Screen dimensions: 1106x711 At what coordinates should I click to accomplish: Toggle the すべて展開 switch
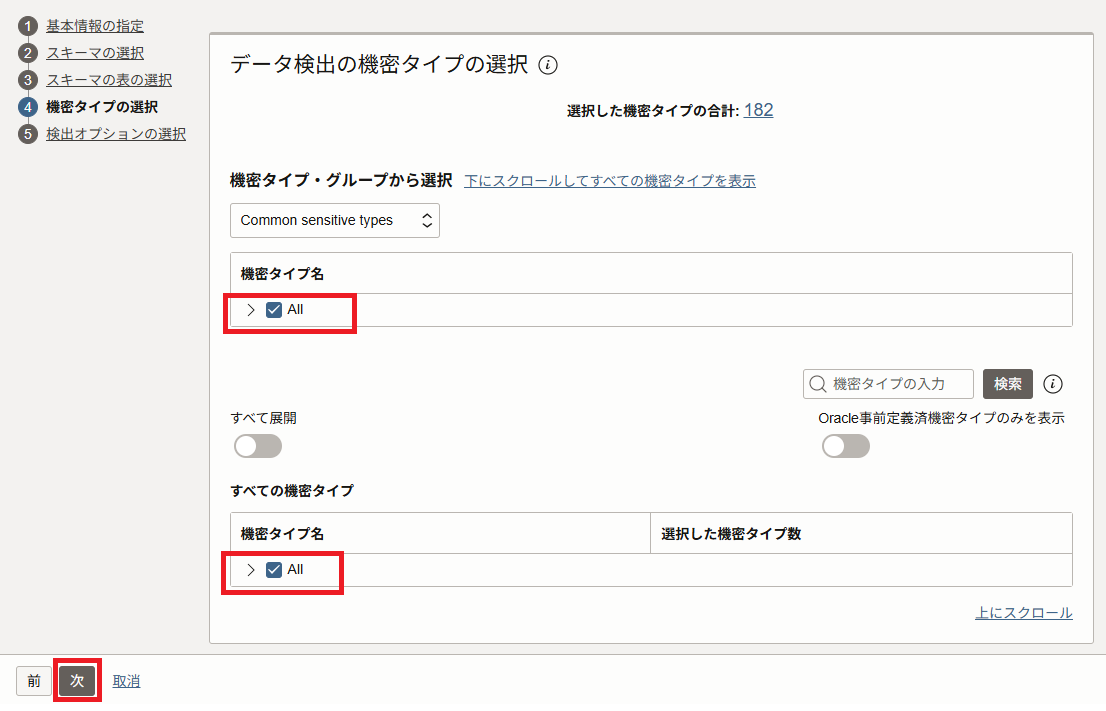(x=258, y=446)
